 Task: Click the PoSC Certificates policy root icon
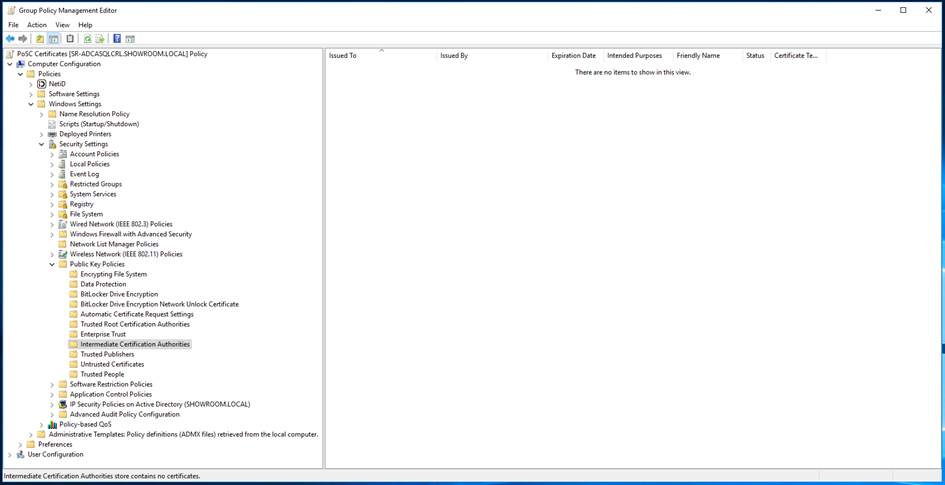pyautogui.click(x=10, y=54)
